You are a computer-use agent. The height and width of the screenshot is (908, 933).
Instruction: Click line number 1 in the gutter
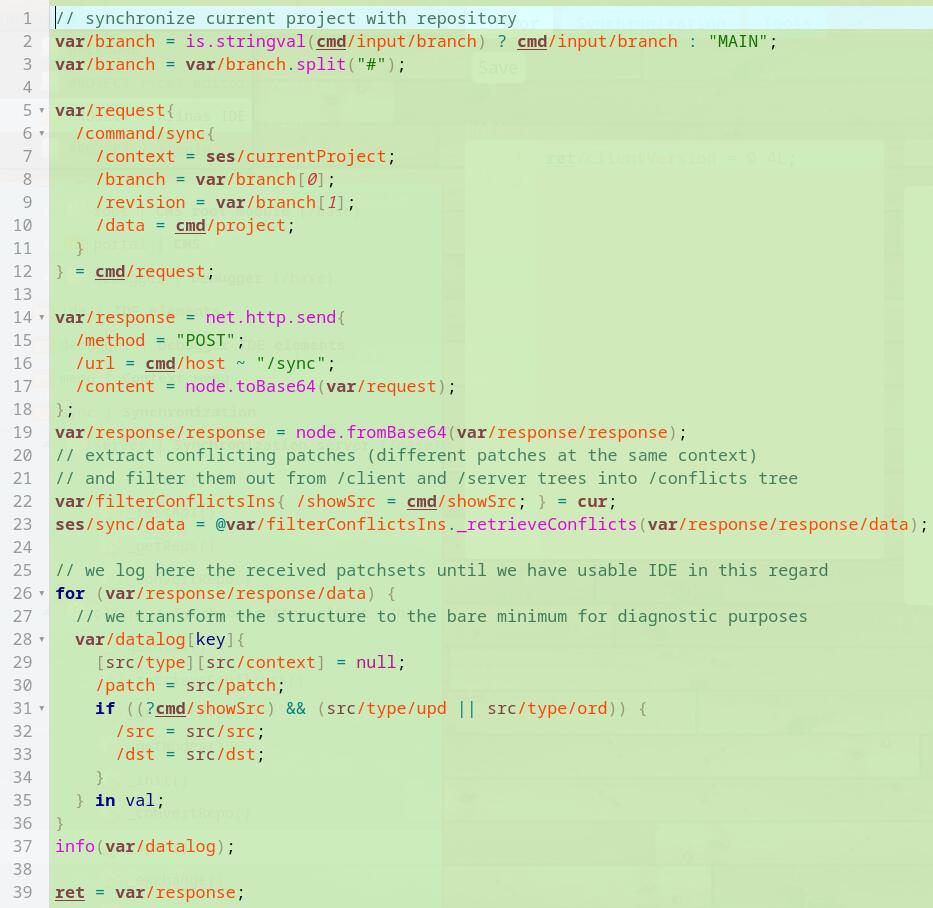(x=27, y=18)
